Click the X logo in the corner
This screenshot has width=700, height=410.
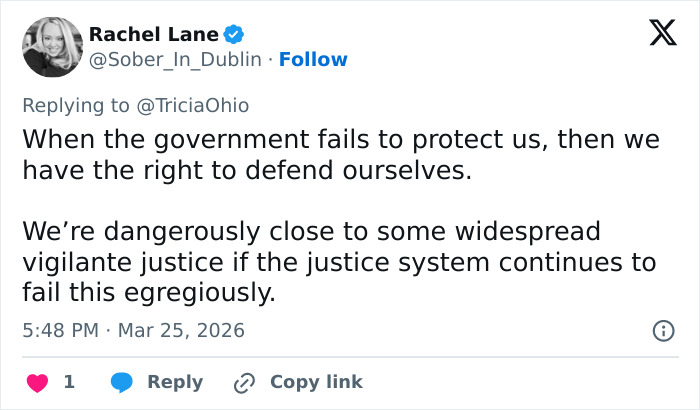coord(662,34)
